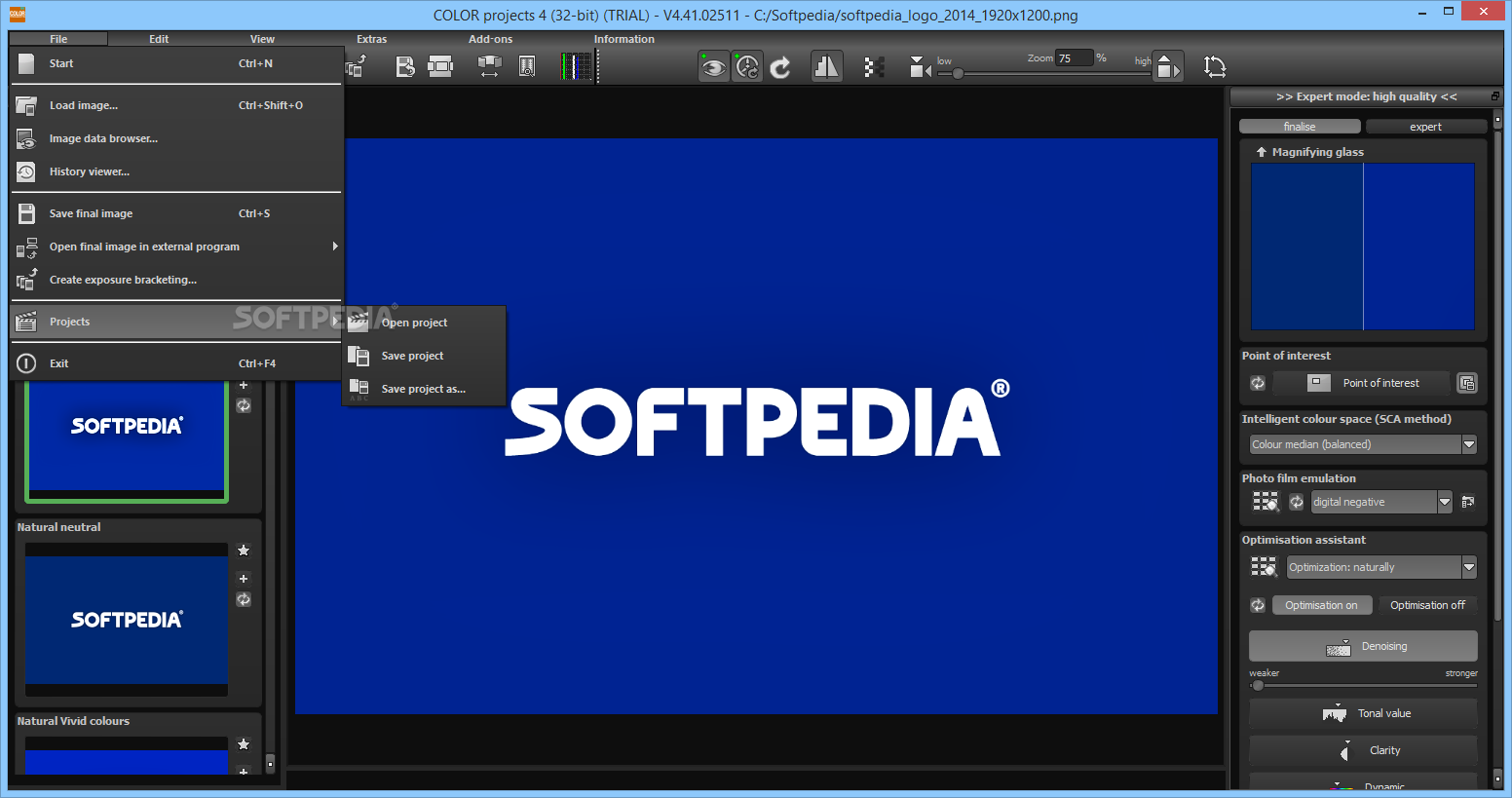Screen dimensions: 1512x798
Task: Click the Point of interest button
Action: (x=1362, y=383)
